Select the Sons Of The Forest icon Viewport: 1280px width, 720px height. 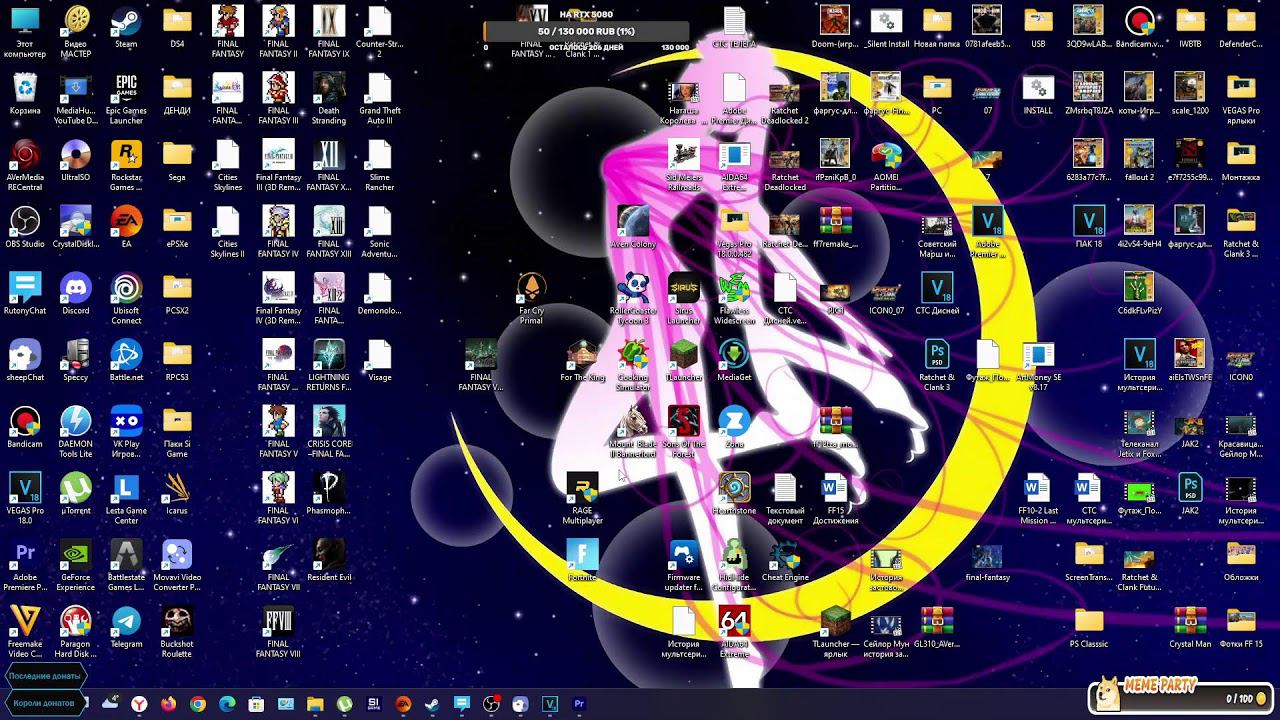684,432
